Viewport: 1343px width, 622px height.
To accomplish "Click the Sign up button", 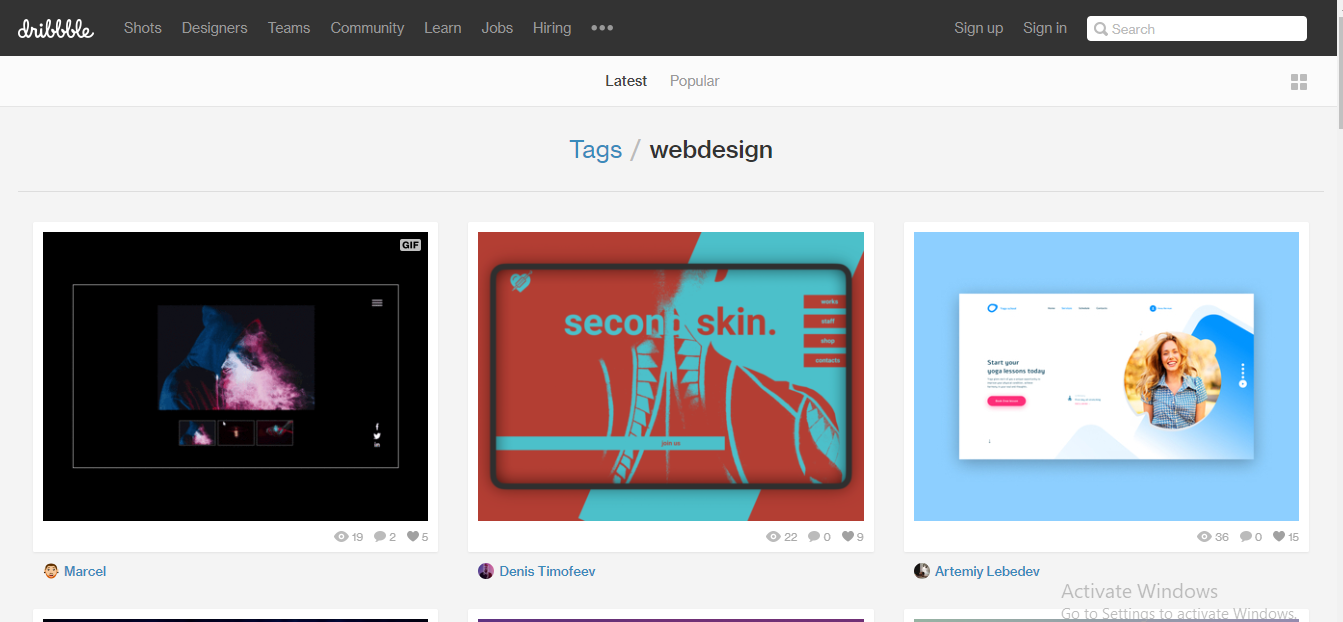I will click(x=978, y=28).
